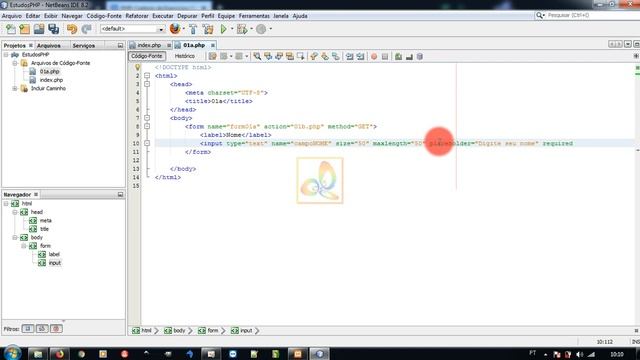The image size is (640, 360).
Task: Toggle the first Navegador filter button
Action: tap(28, 329)
